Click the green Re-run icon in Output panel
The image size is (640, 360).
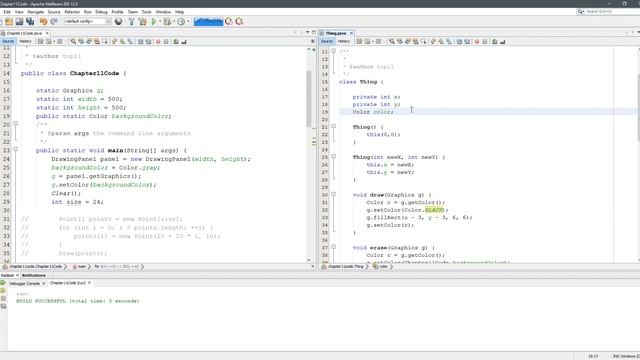point(3,283)
